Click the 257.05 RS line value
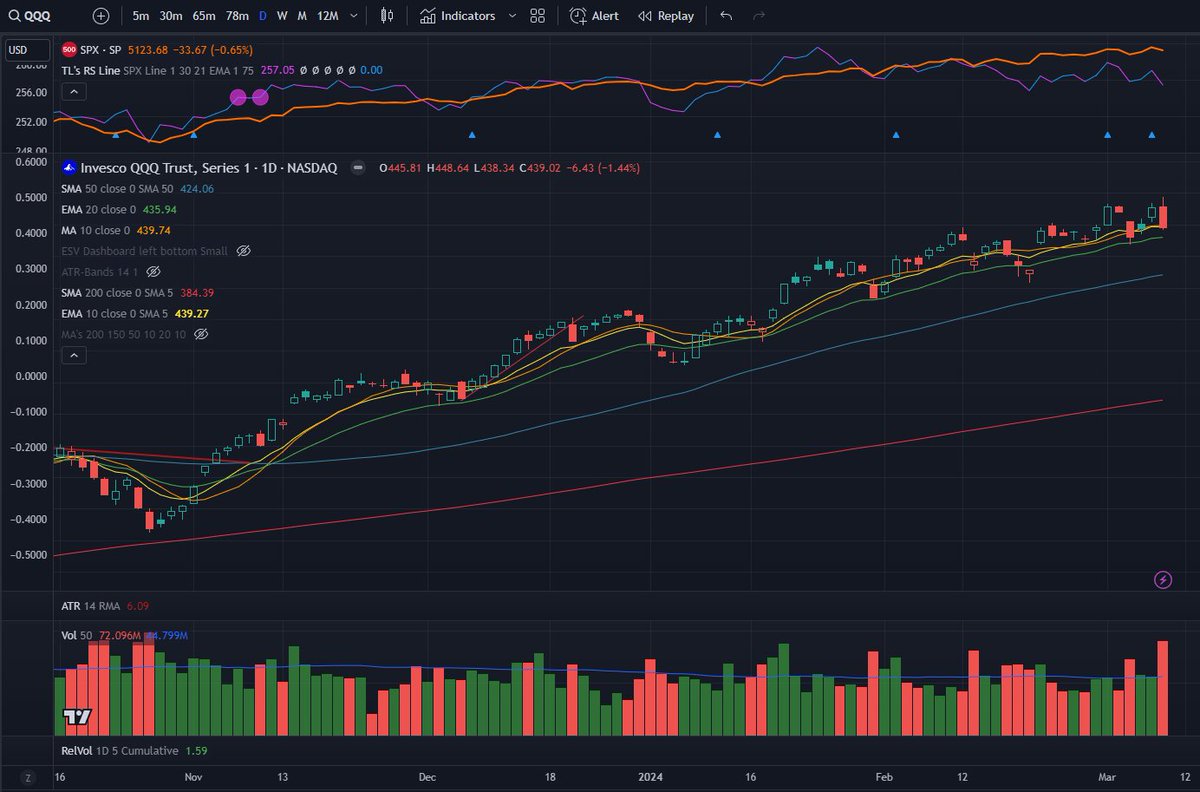The image size is (1200, 792). point(277,70)
